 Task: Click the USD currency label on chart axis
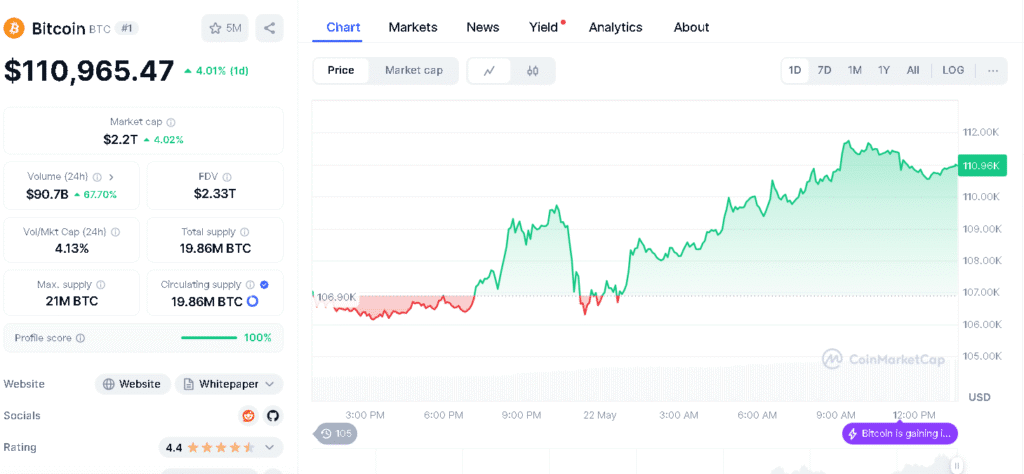coord(979,397)
